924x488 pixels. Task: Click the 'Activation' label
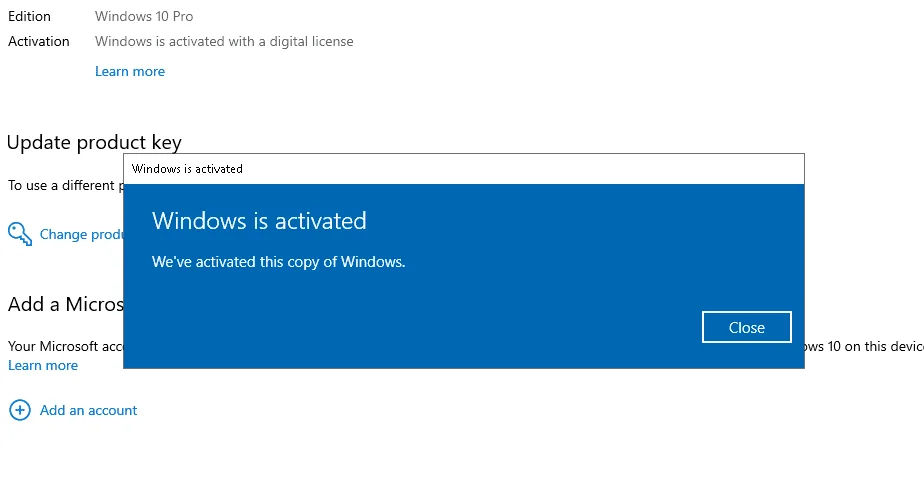[39, 41]
